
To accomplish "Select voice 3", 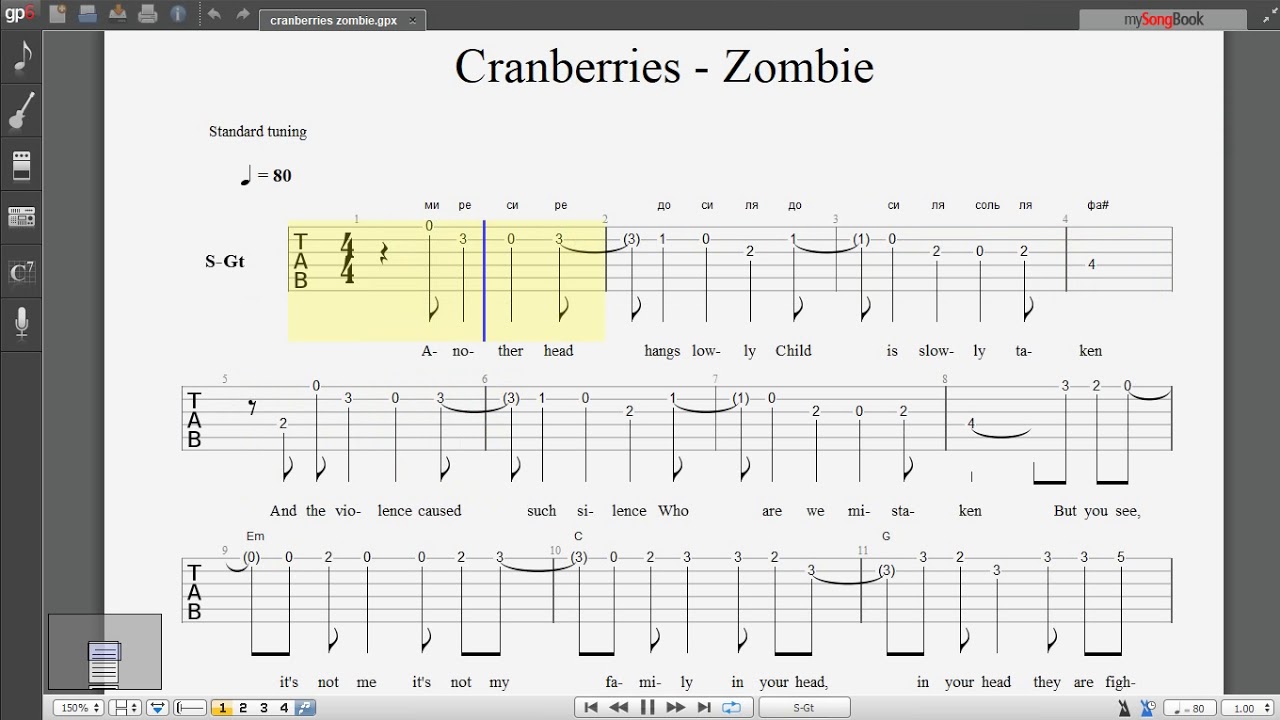I will pyautogui.click(x=264, y=708).
